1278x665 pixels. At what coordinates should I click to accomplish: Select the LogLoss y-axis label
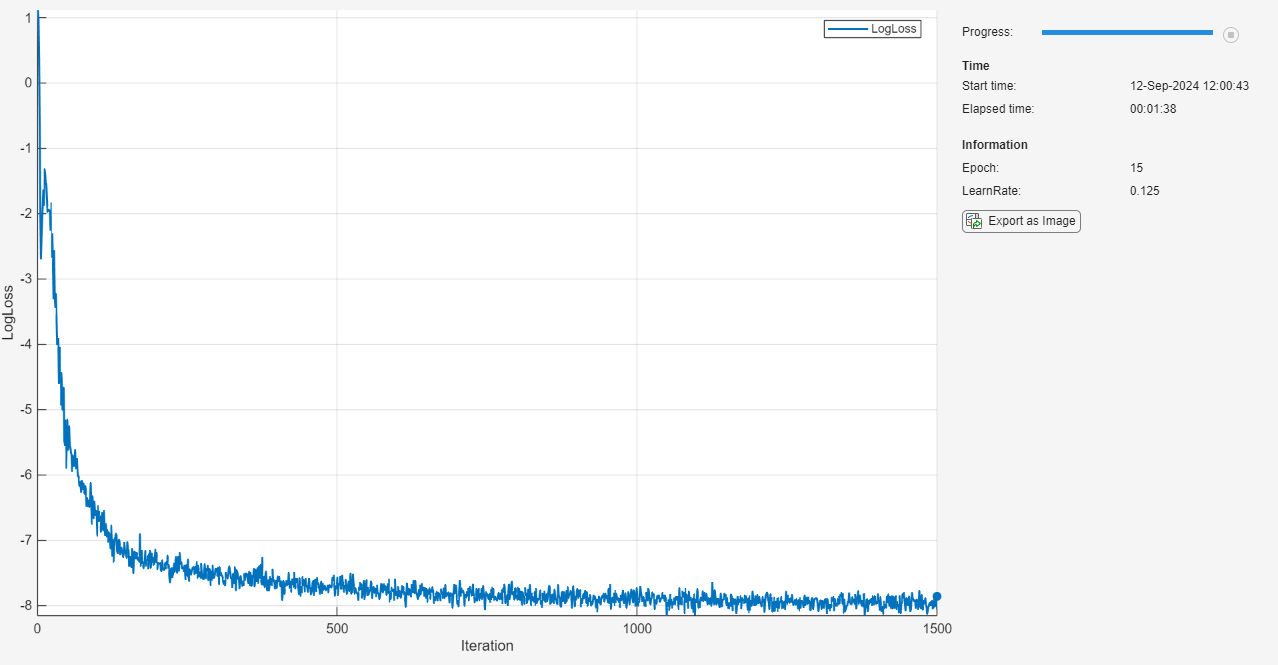pos(9,311)
